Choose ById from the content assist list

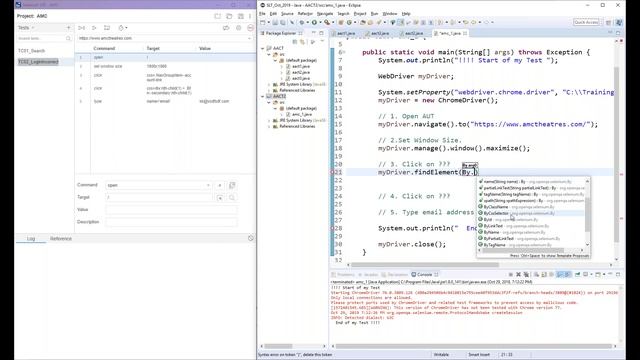531,220
